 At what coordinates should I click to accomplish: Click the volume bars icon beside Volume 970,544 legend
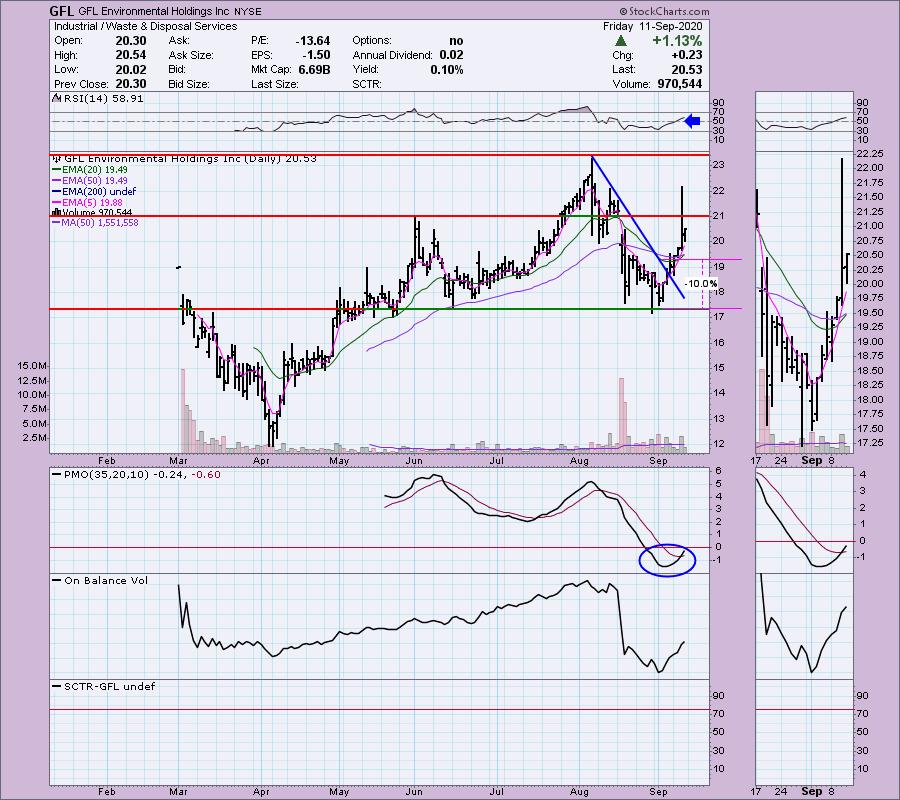point(56,212)
